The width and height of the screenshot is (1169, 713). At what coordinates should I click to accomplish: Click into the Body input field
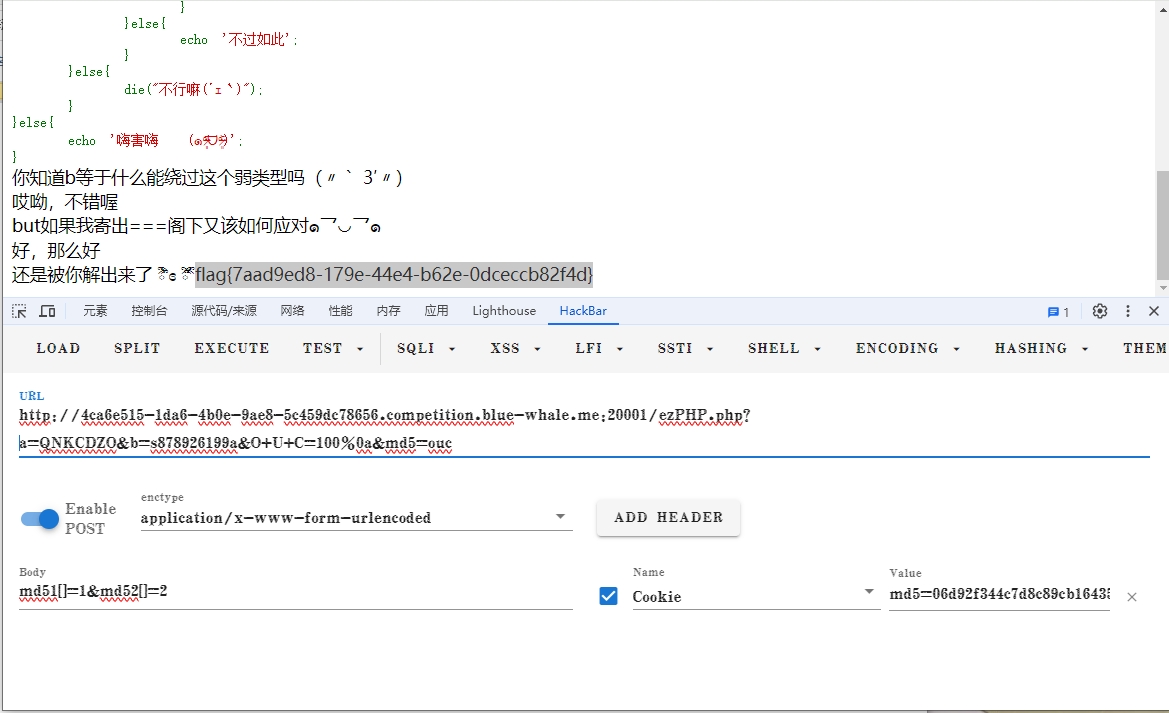[295, 591]
